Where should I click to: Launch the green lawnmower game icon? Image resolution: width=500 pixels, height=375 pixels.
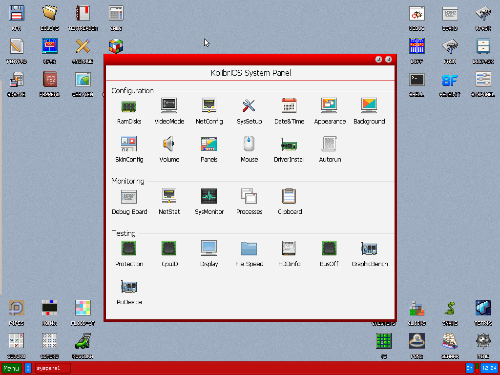pos(83,341)
